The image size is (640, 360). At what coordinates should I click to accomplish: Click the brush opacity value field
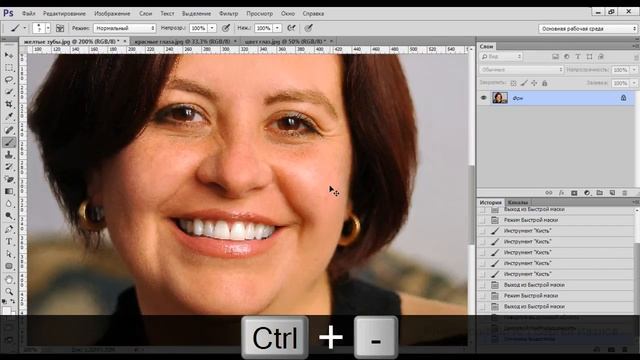[198, 28]
